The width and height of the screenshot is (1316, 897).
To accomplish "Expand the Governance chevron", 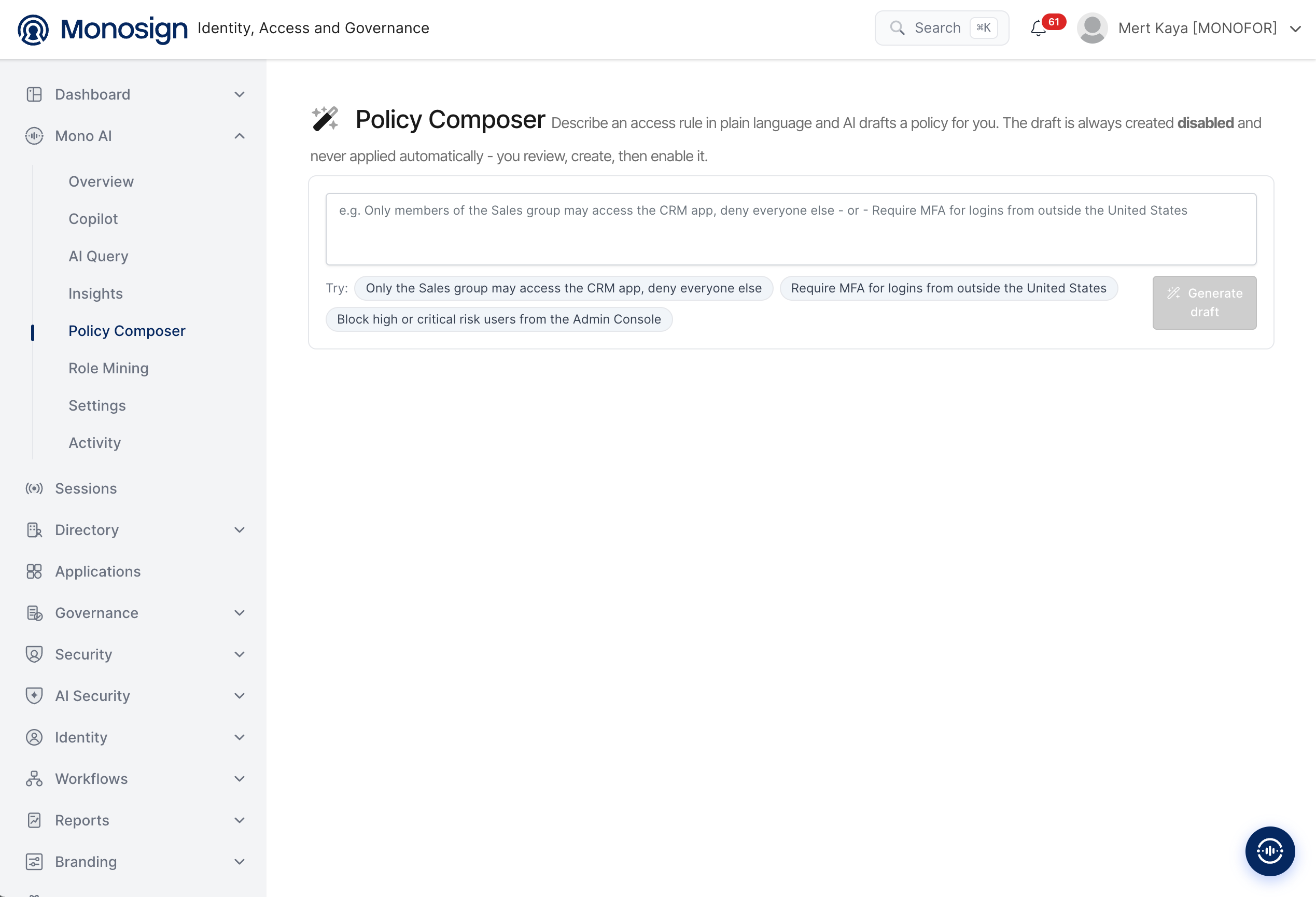I will click(x=240, y=613).
